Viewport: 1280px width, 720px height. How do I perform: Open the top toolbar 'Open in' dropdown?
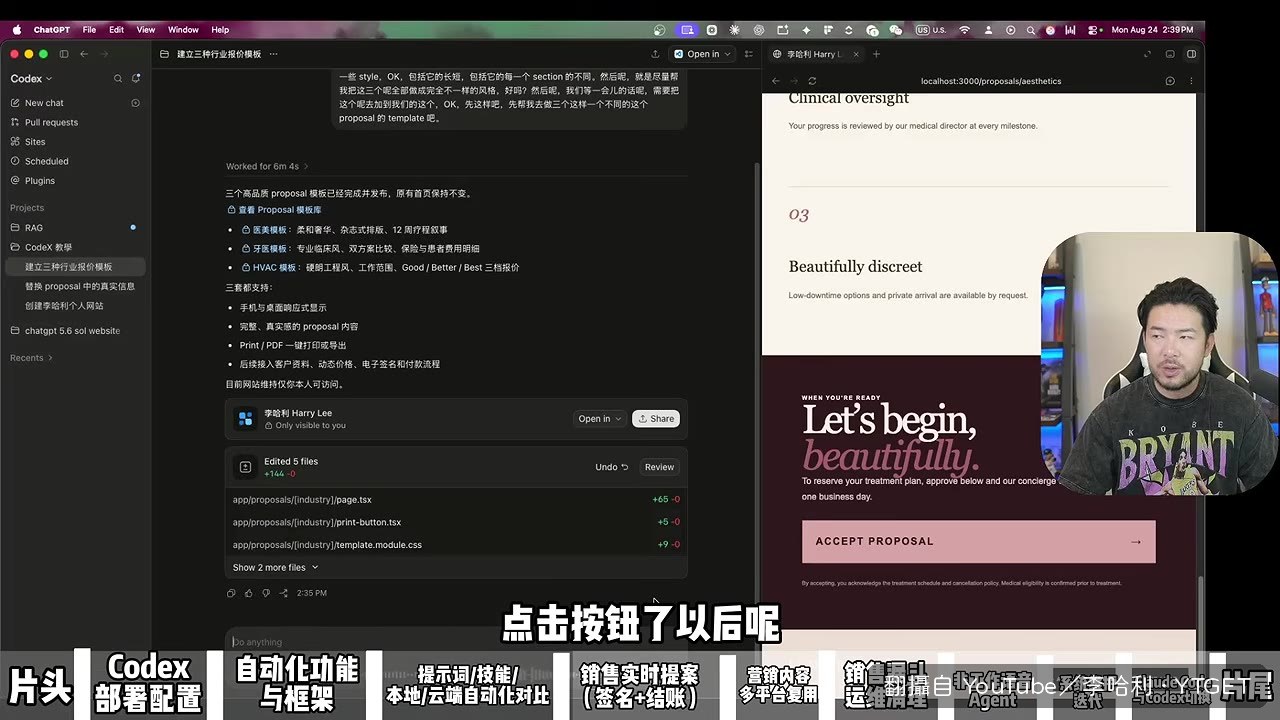(703, 54)
